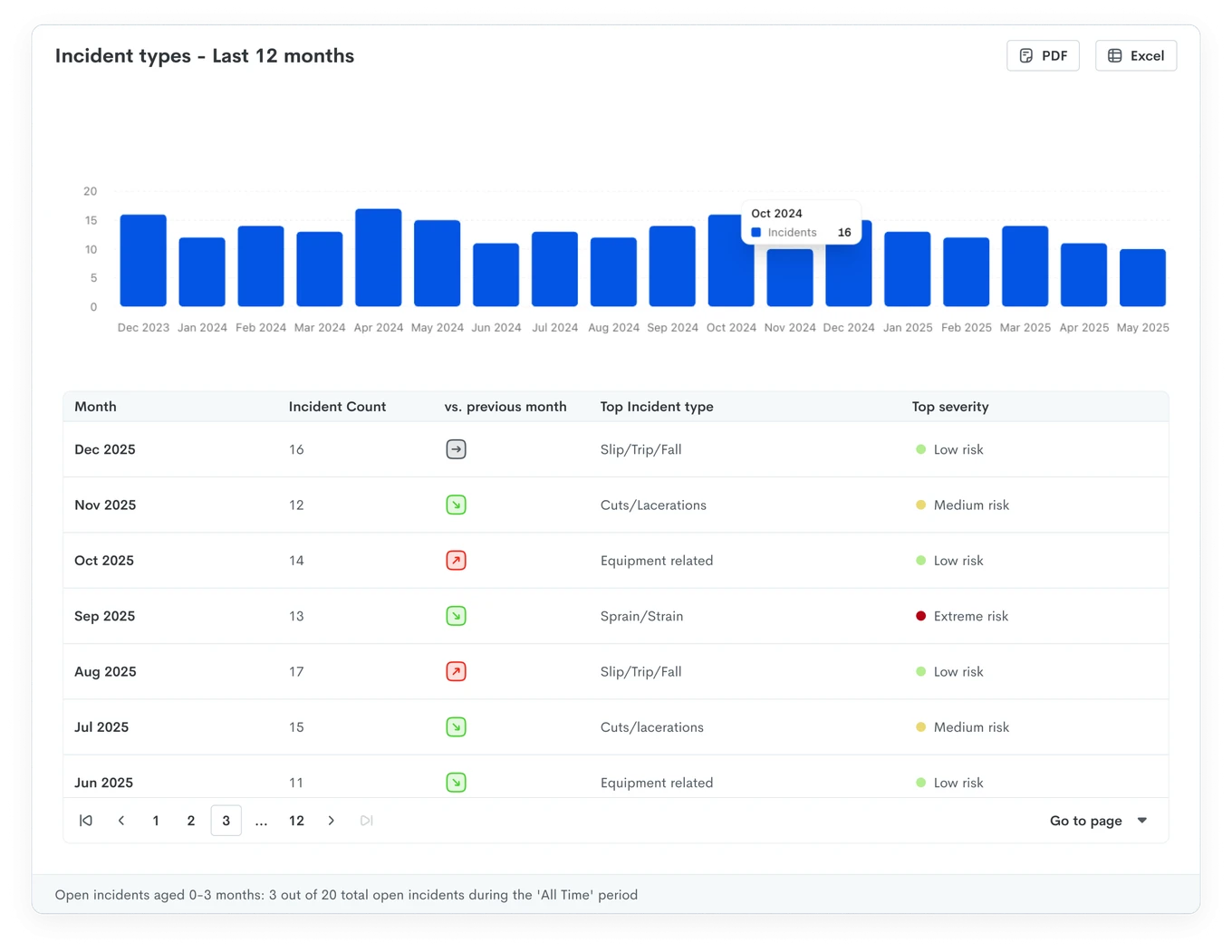Click the Nov 2025 downward trend icon
Viewport: 1232px width, 952px height.
point(457,505)
